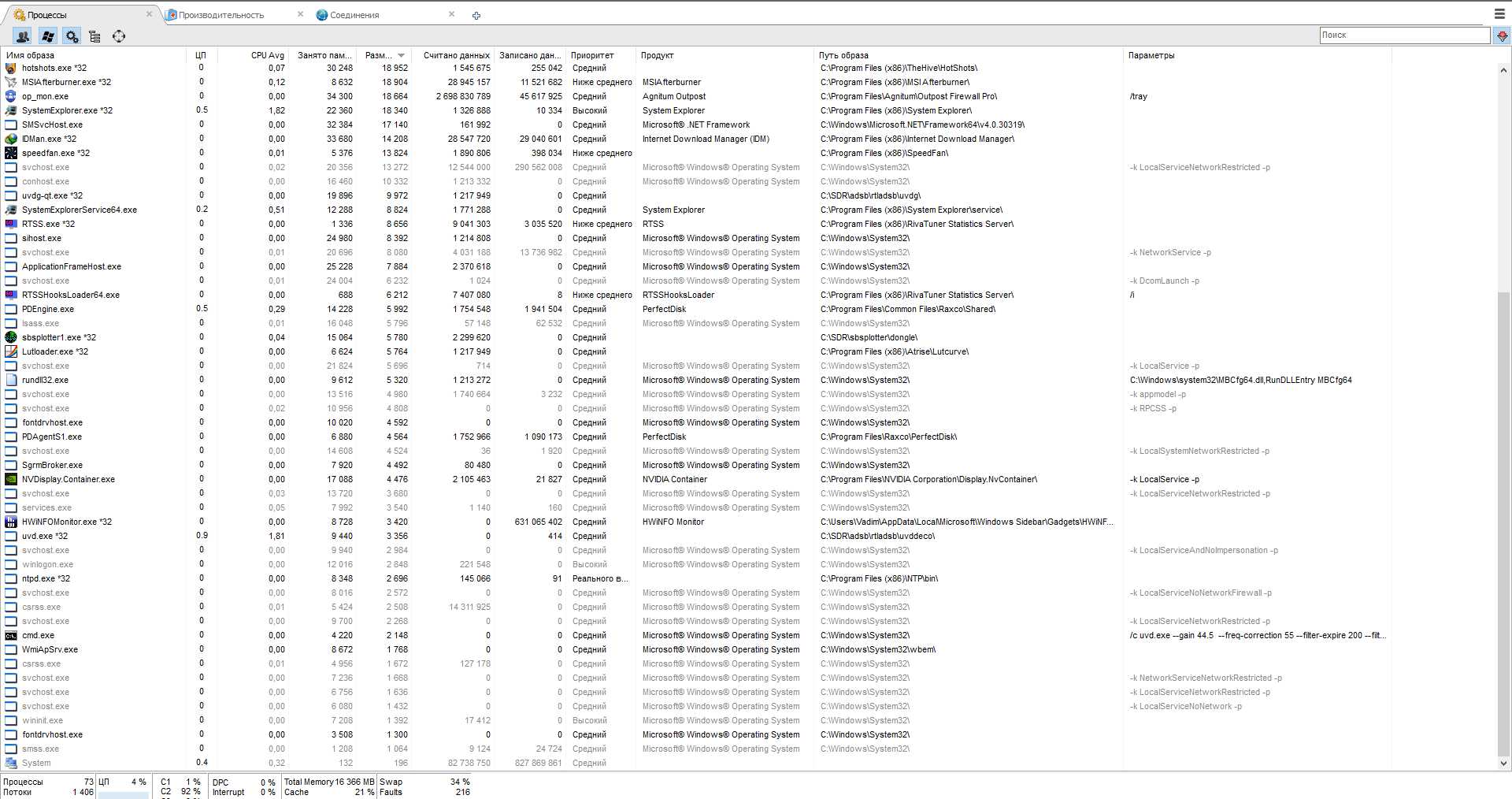Toggle the show users' processes toolbar button
The width and height of the screenshot is (1512, 799).
coord(23,36)
